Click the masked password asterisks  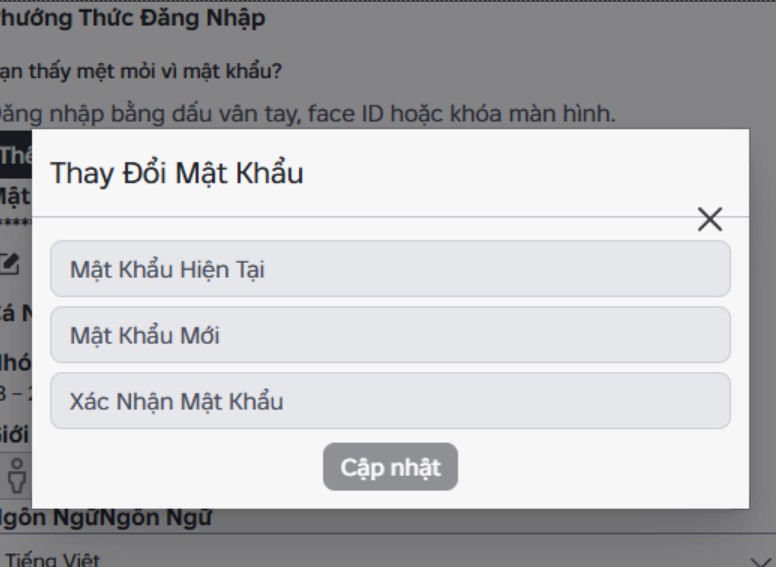(x=14, y=219)
